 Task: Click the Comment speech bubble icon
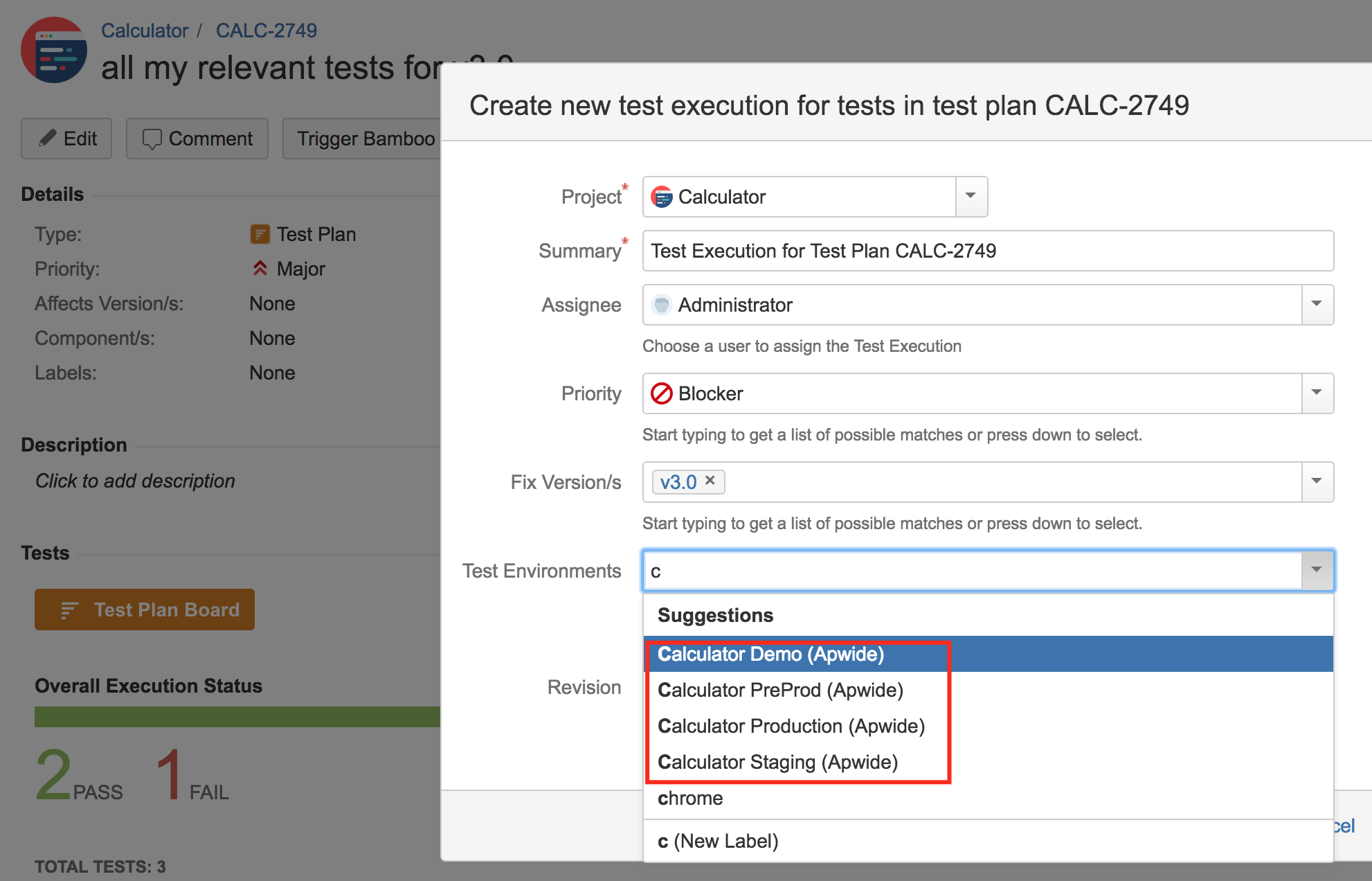click(152, 139)
